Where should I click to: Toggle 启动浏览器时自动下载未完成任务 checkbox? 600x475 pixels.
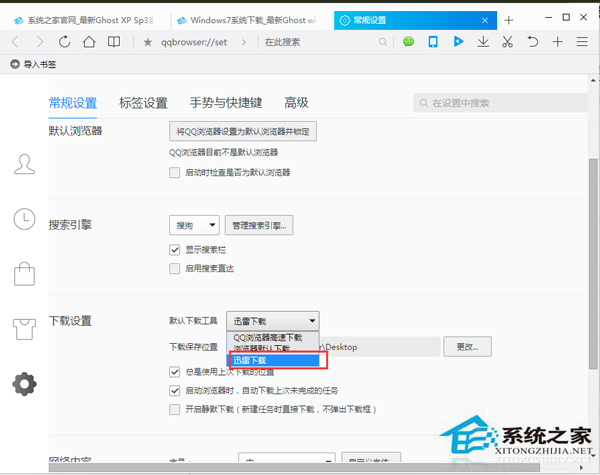point(174,390)
